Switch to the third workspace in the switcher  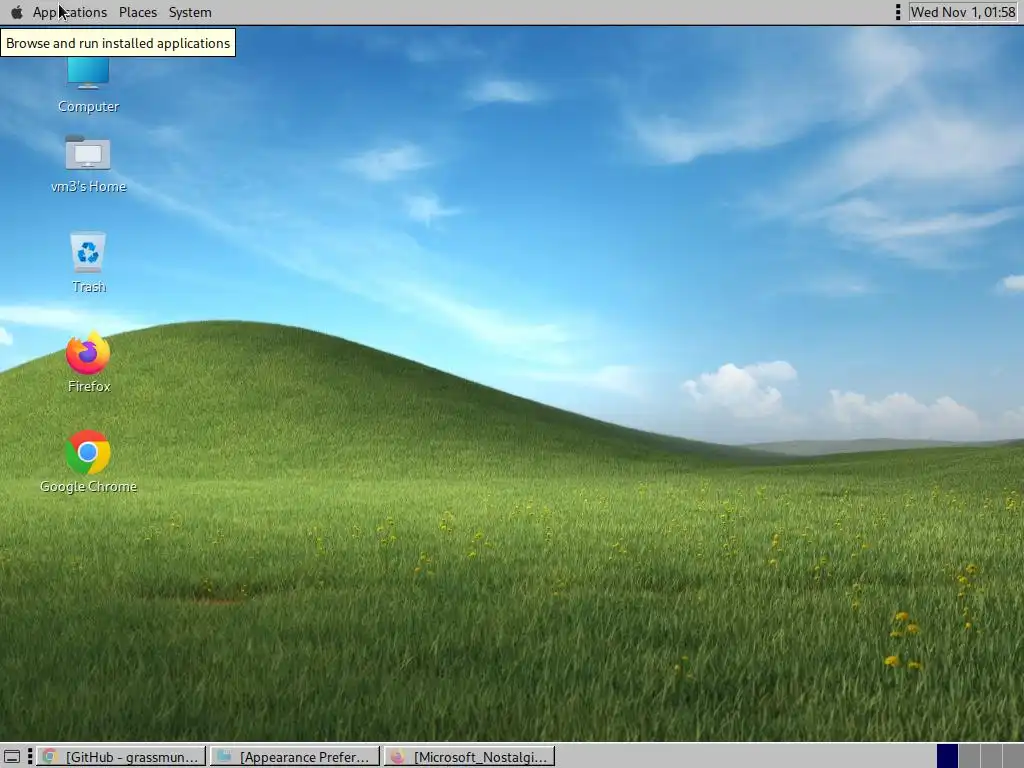click(x=991, y=756)
